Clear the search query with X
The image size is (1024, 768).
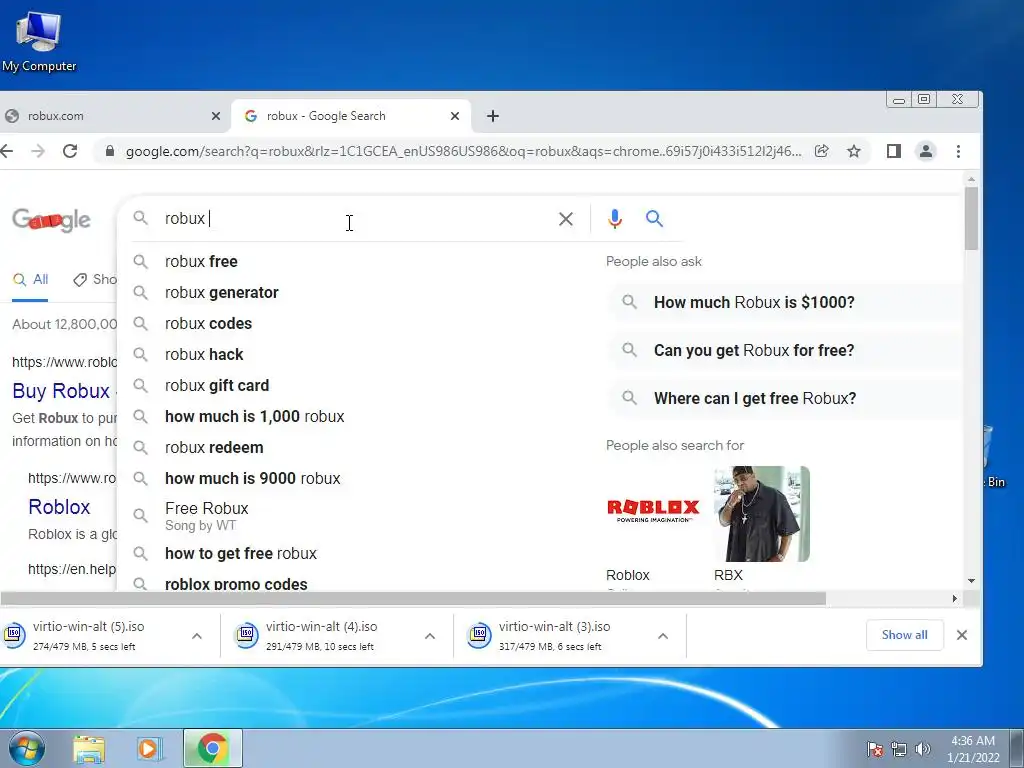click(x=566, y=219)
